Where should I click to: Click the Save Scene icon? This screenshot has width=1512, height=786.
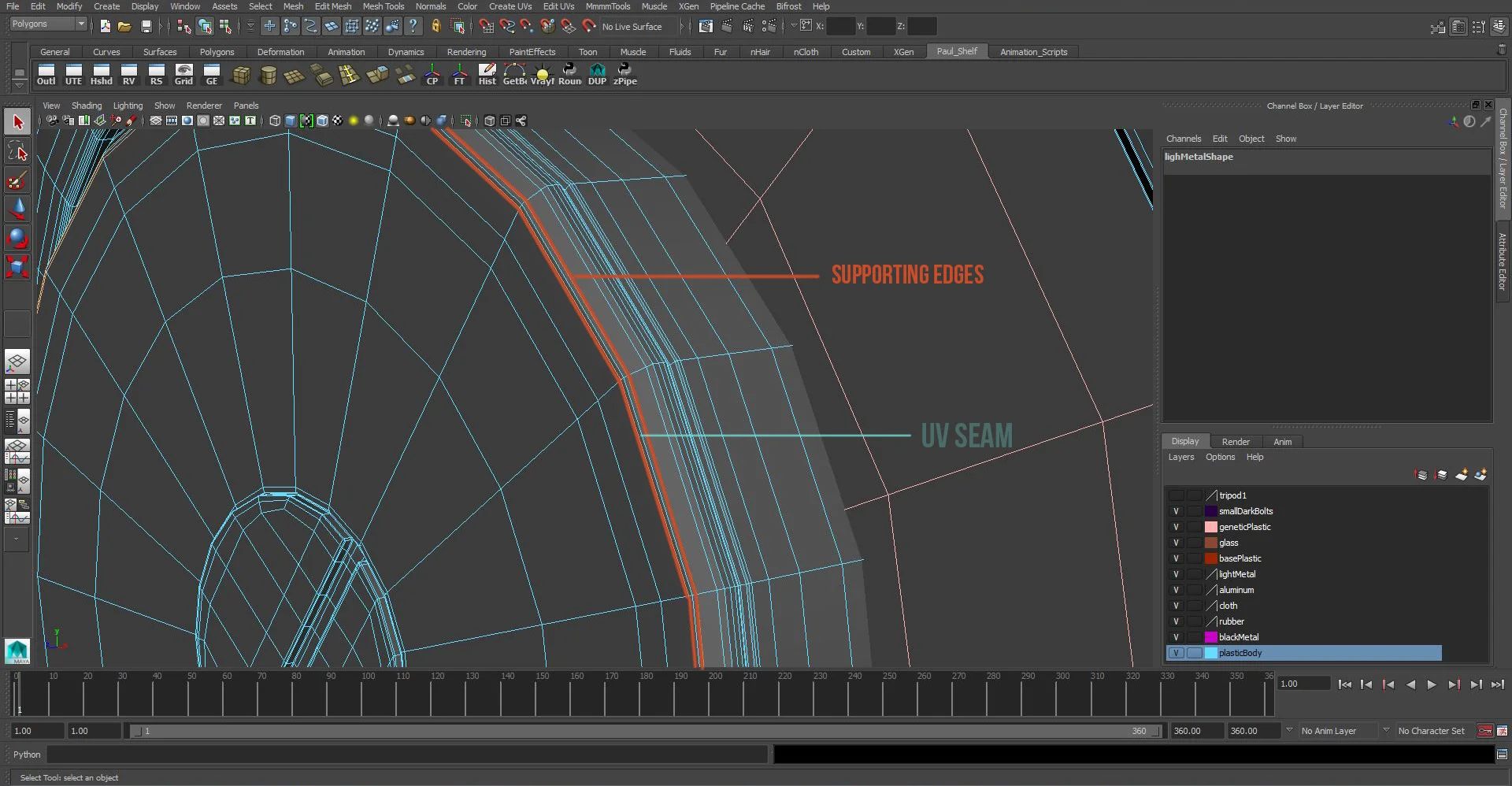(146, 26)
